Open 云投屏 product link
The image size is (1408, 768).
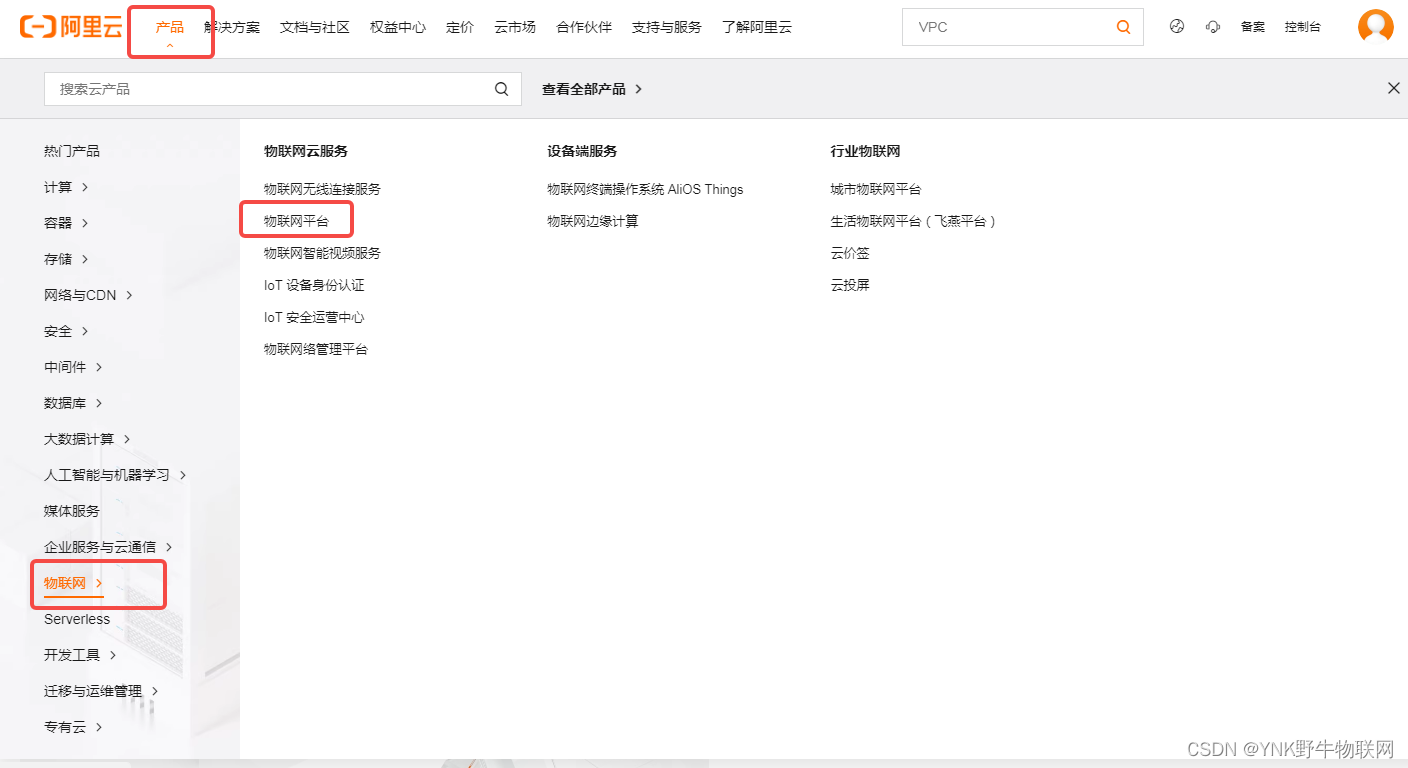[x=850, y=285]
